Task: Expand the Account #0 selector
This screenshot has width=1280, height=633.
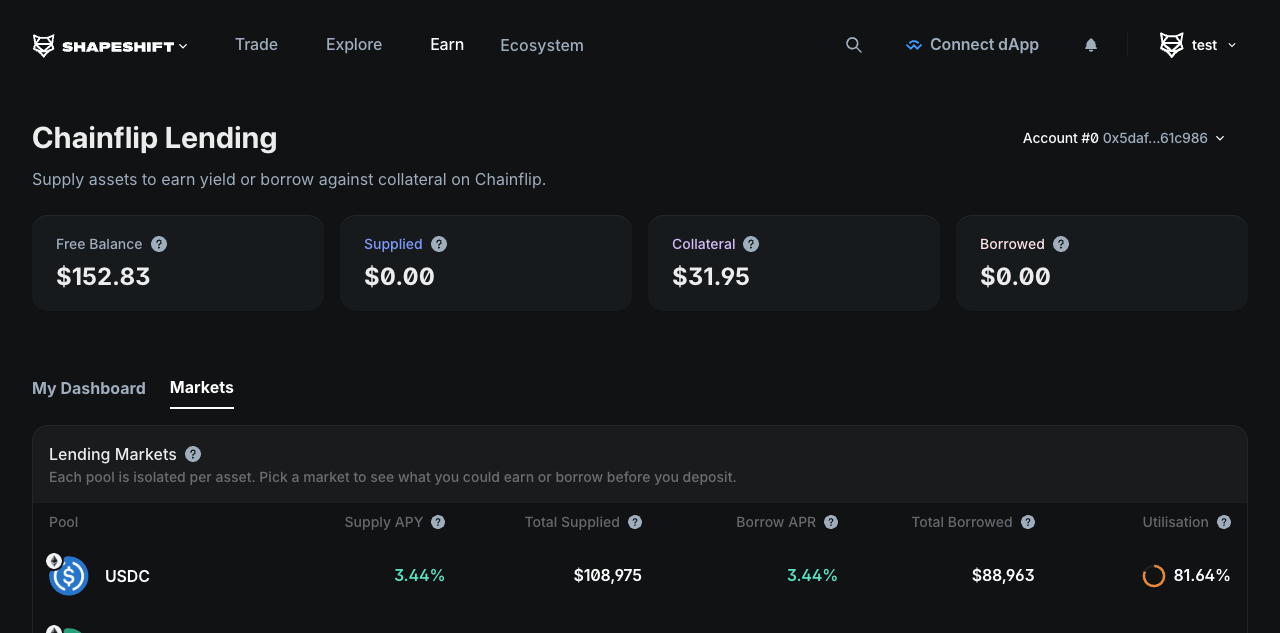Action: point(1123,138)
